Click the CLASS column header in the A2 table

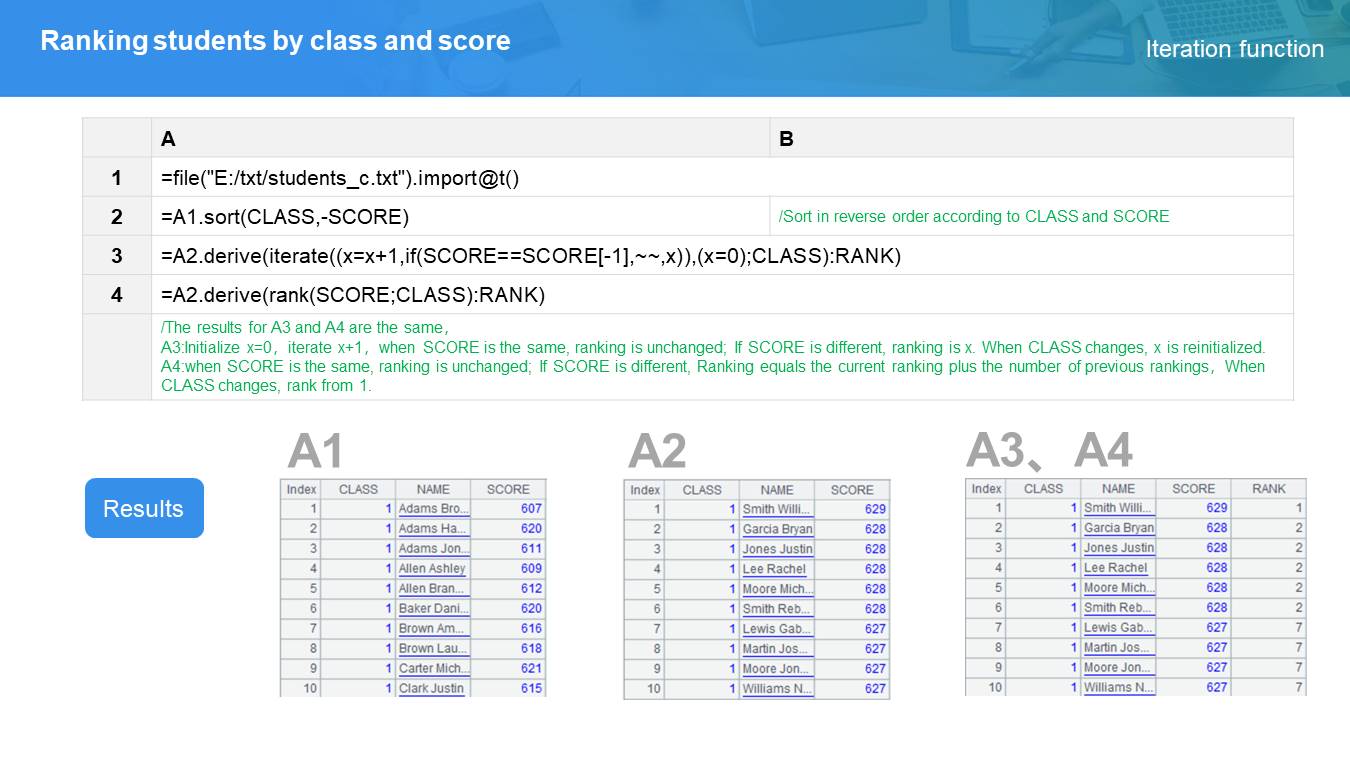tap(702, 490)
